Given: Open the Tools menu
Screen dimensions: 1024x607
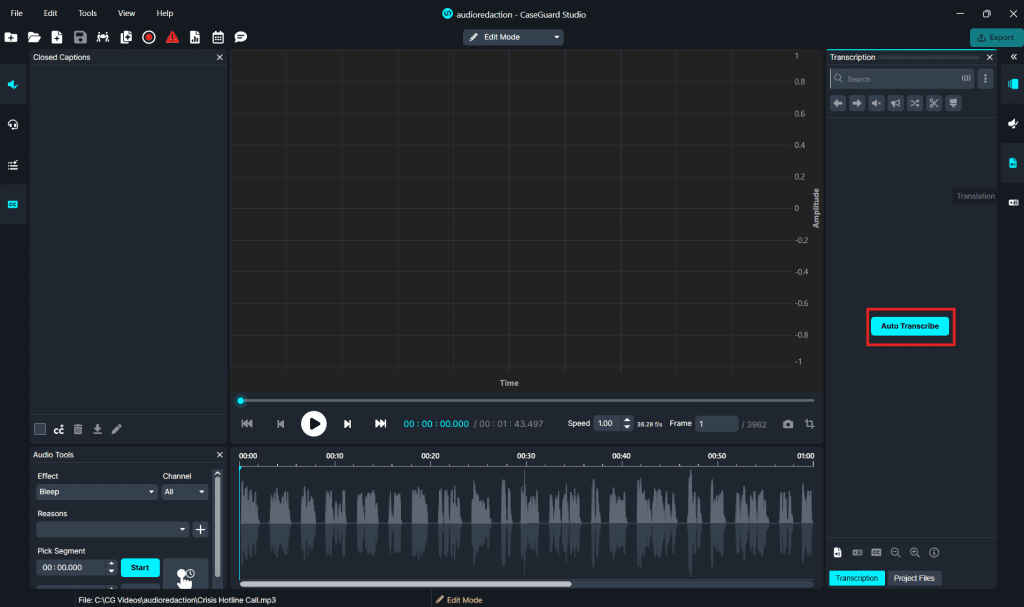Looking at the screenshot, I should 87,13.
